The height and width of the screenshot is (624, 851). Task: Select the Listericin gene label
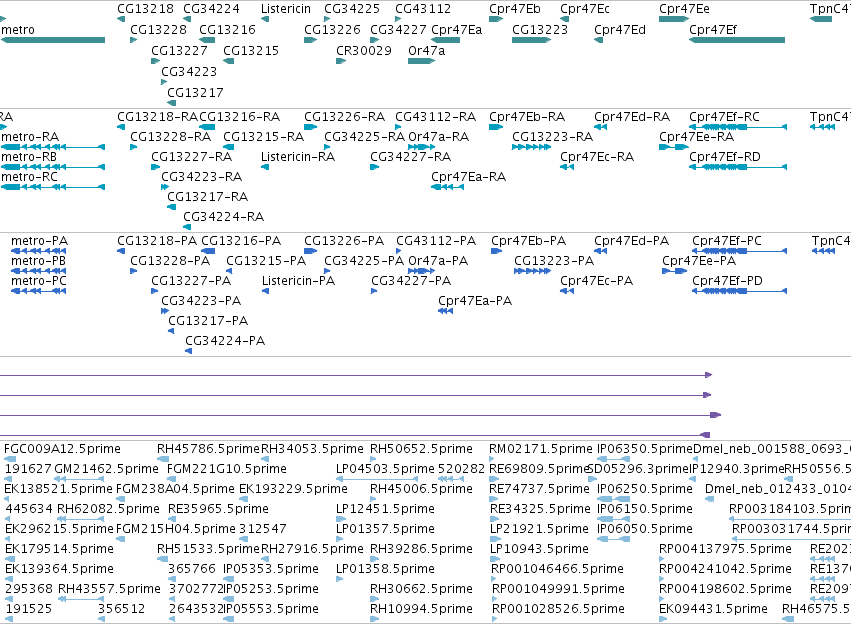tap(286, 9)
